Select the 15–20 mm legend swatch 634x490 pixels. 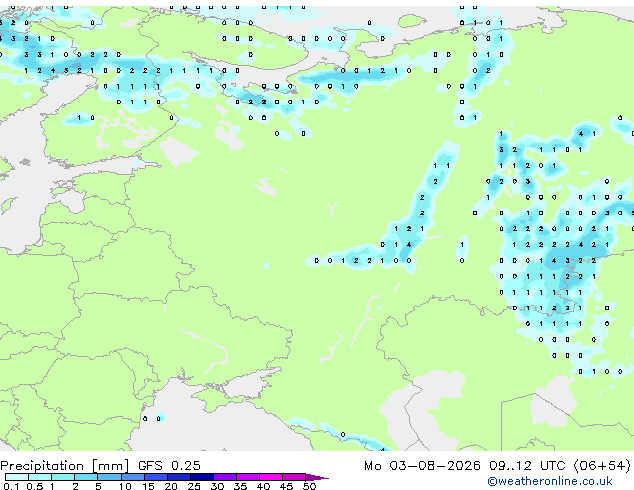point(156,477)
